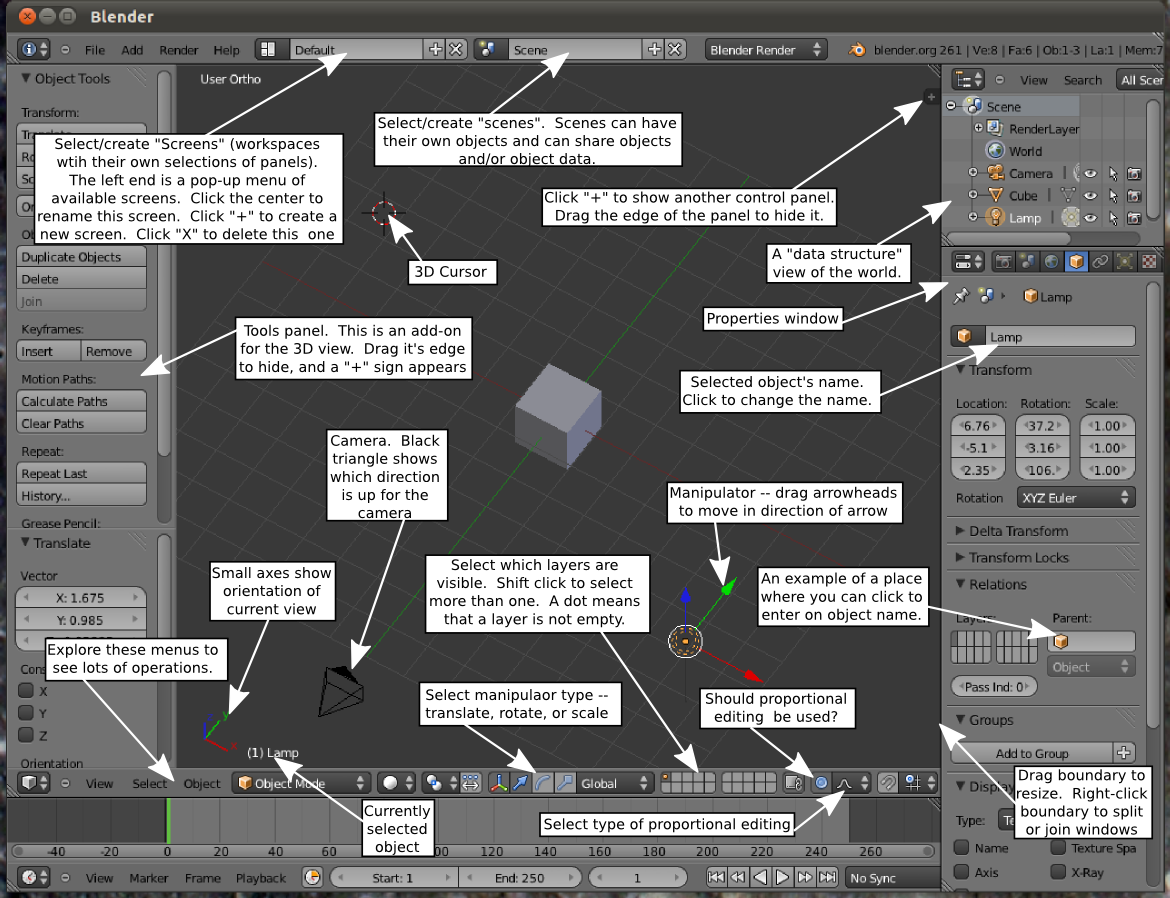The height and width of the screenshot is (898, 1170).
Task: Open the Render menu
Action: coord(178,50)
